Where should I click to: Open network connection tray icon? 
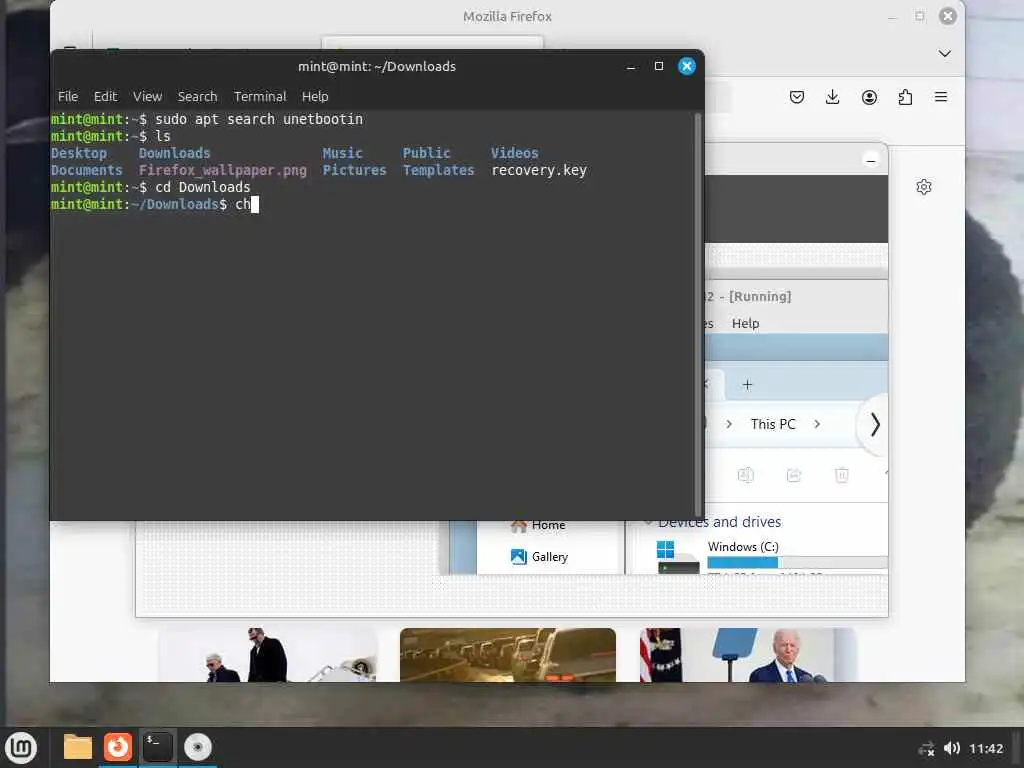click(926, 748)
